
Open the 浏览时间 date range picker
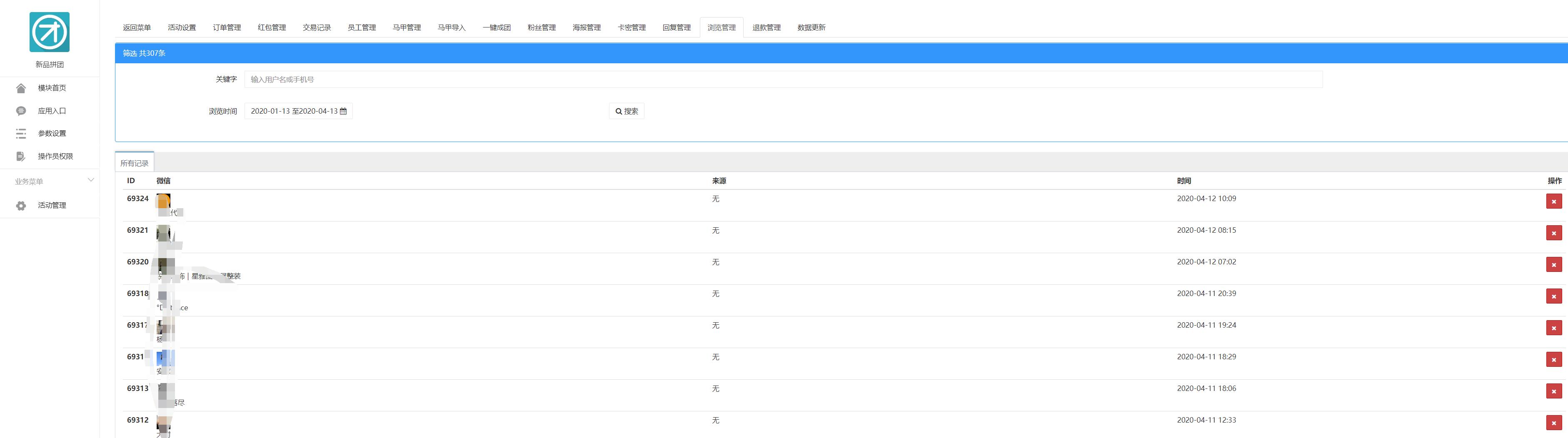coord(298,111)
